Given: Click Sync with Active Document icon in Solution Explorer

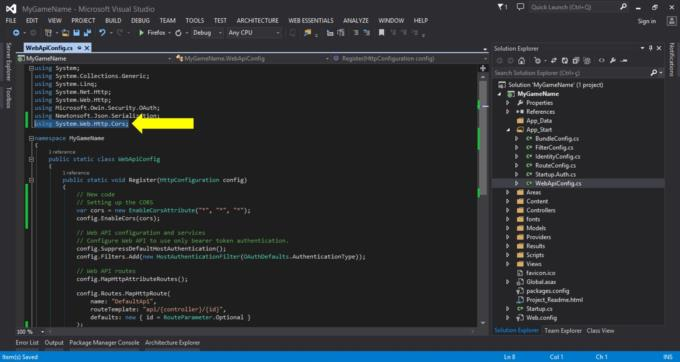Looking at the screenshot, I should click(554, 61).
